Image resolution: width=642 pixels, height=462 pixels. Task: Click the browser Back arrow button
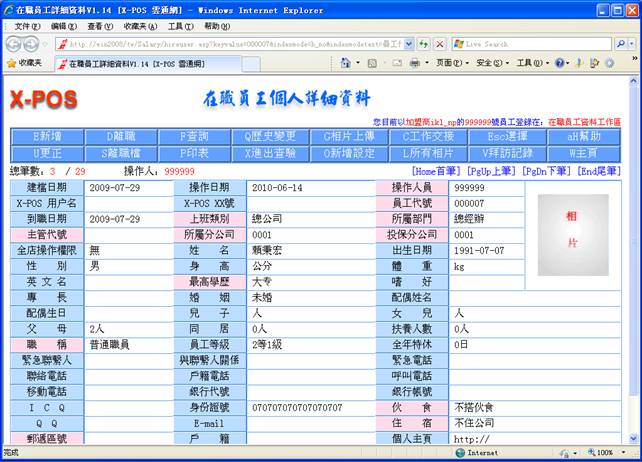tap(15, 44)
